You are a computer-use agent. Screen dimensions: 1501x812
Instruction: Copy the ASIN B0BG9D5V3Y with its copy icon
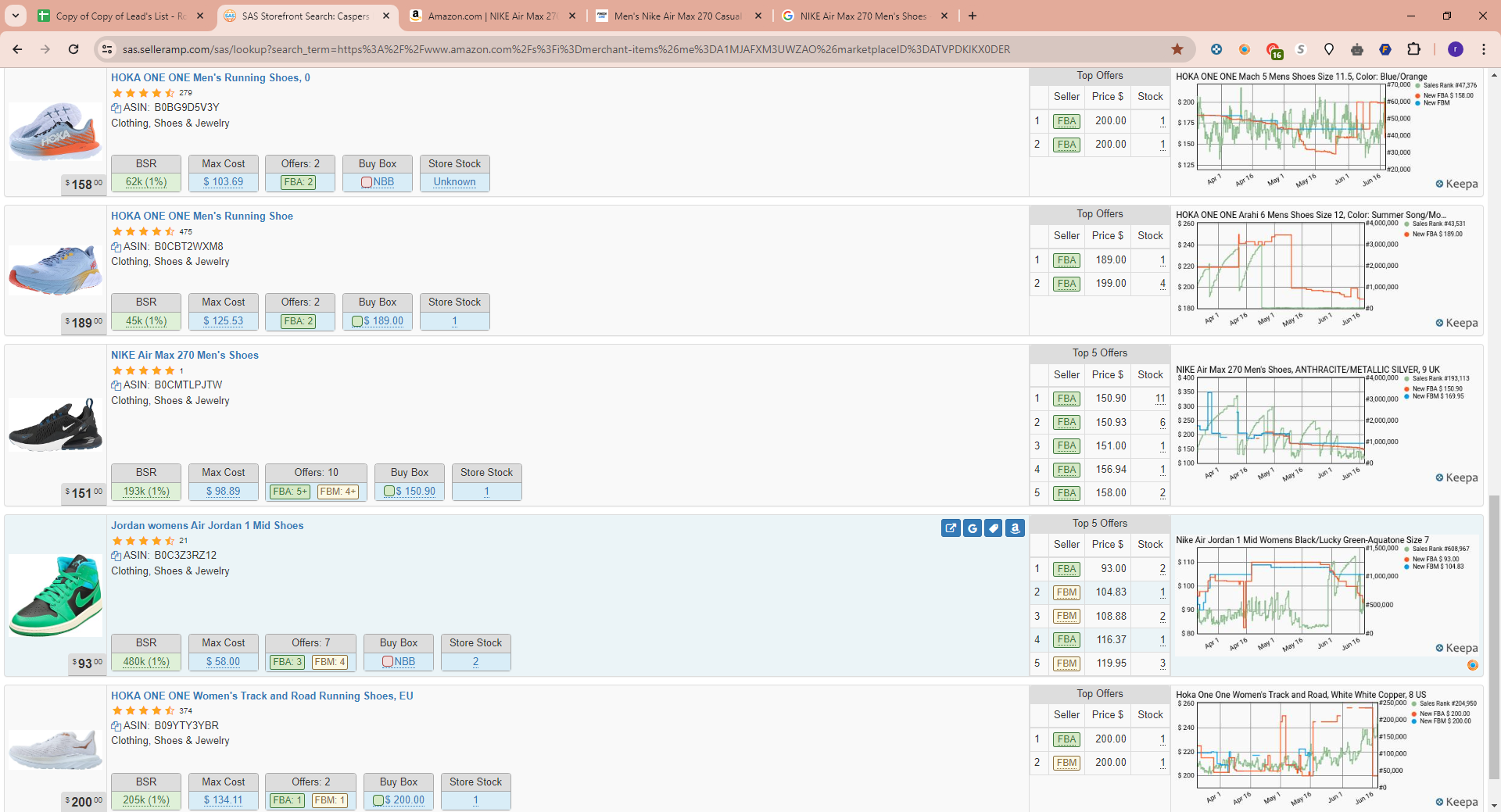point(116,108)
